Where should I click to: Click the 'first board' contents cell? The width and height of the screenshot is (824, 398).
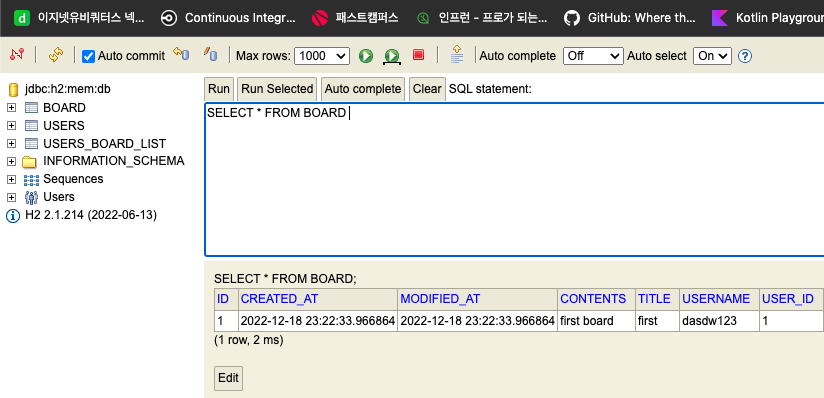coord(596,321)
